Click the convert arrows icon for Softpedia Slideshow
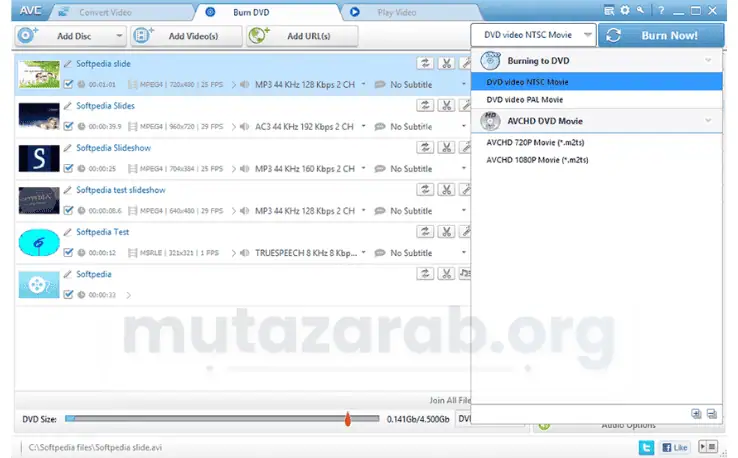 point(425,147)
